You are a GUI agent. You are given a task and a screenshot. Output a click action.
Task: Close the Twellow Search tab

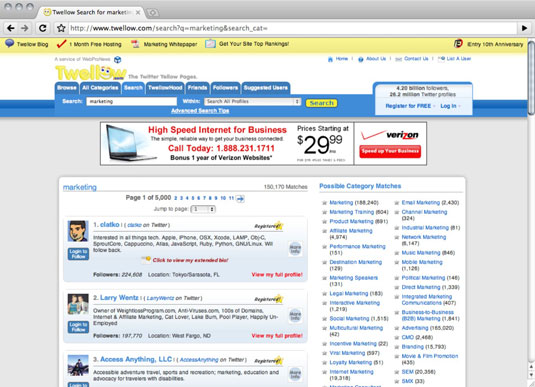(x=138, y=12)
